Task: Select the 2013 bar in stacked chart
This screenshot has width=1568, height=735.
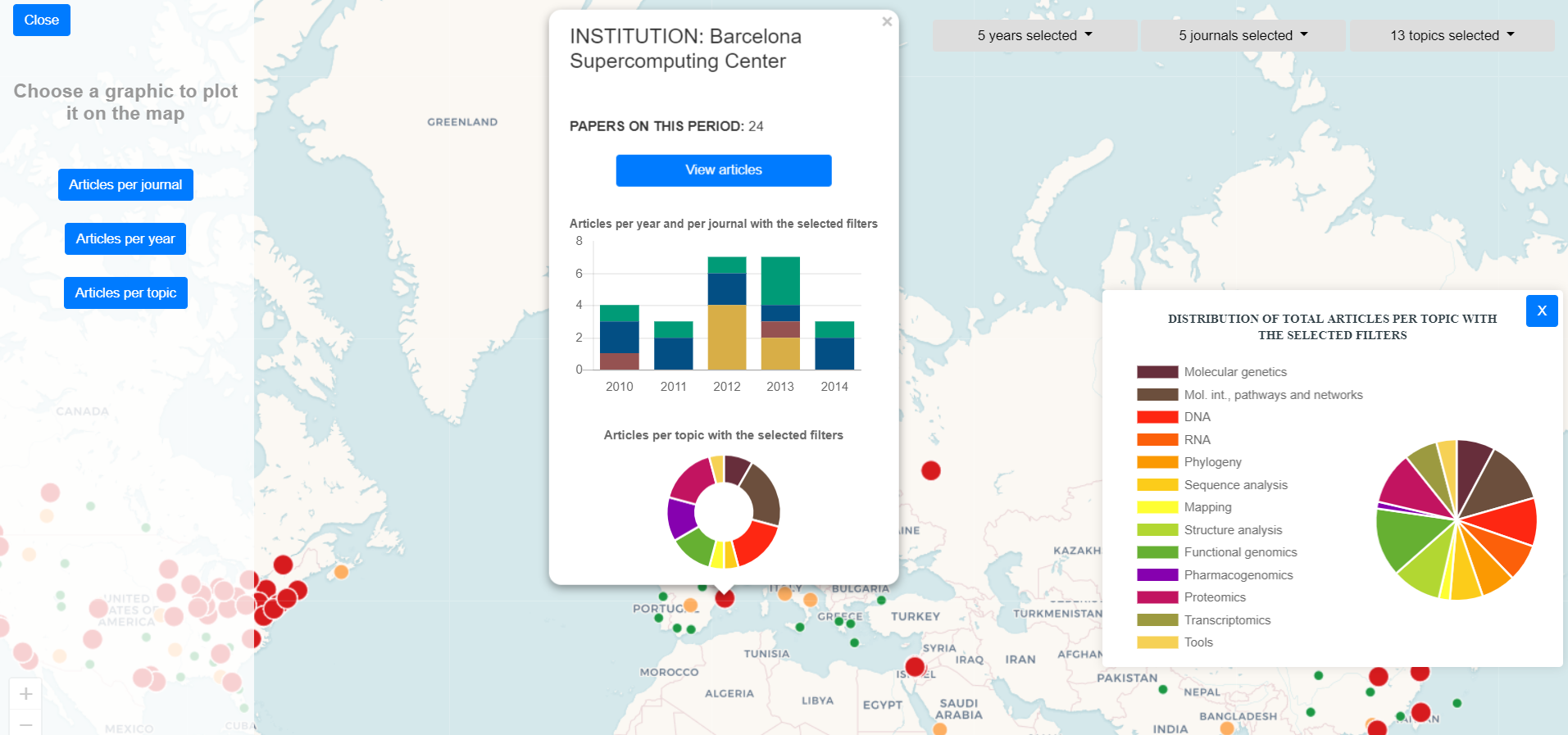Action: [x=780, y=313]
